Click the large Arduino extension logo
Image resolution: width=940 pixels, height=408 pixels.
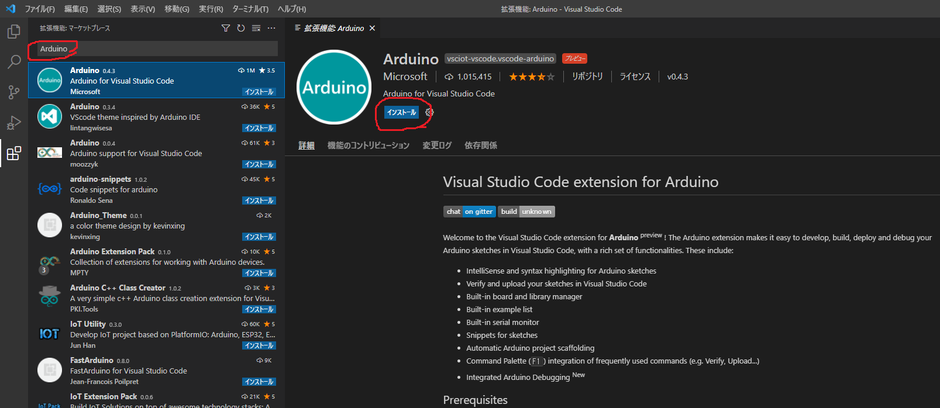pos(334,87)
